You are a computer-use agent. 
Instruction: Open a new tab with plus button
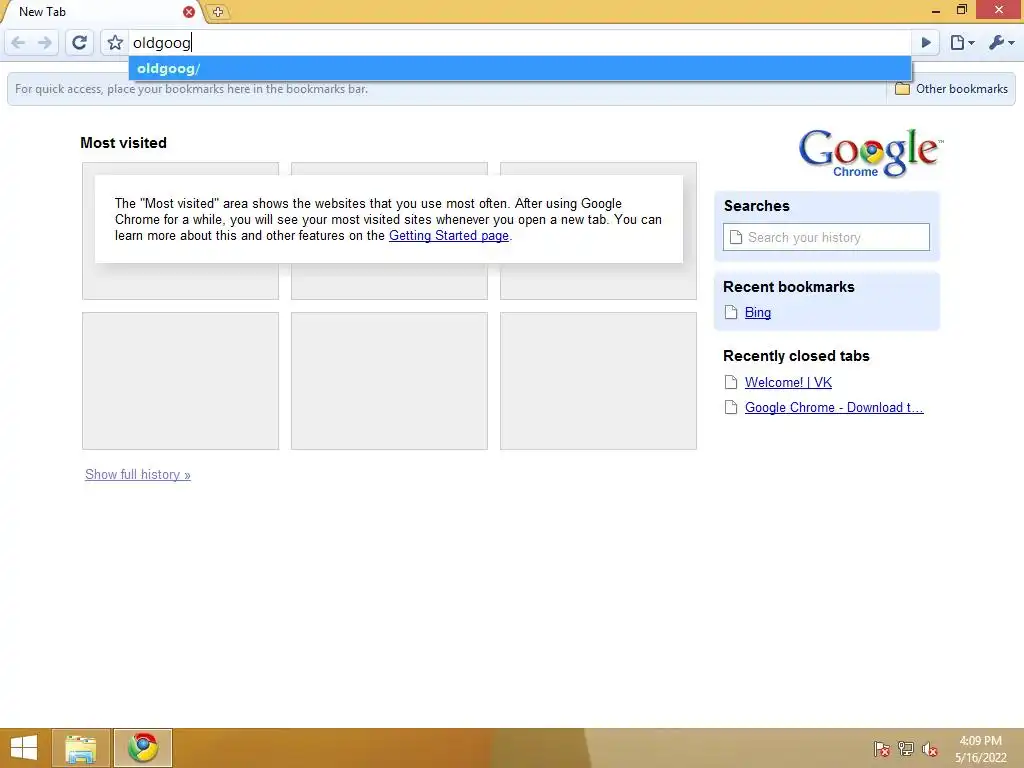(218, 12)
